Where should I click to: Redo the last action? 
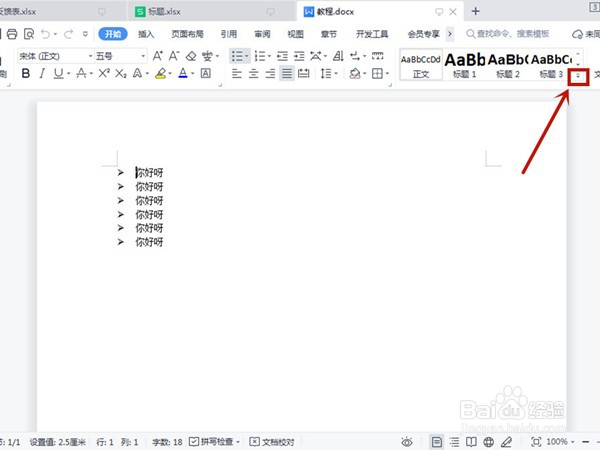pyautogui.click(x=68, y=34)
